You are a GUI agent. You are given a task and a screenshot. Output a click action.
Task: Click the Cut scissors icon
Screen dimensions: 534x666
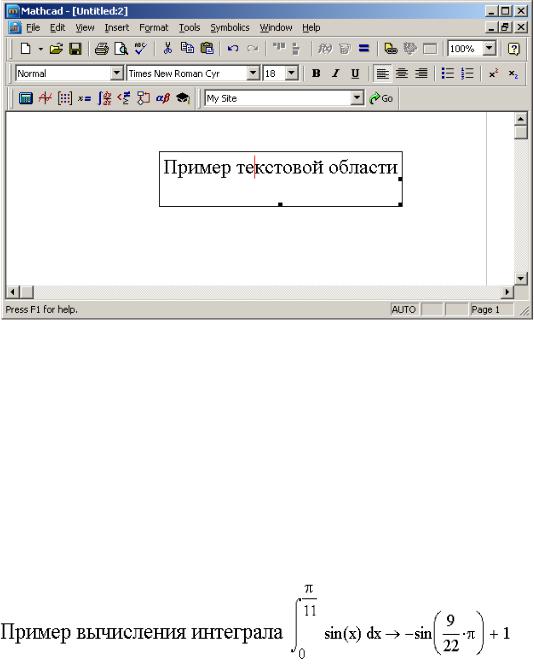(x=167, y=48)
